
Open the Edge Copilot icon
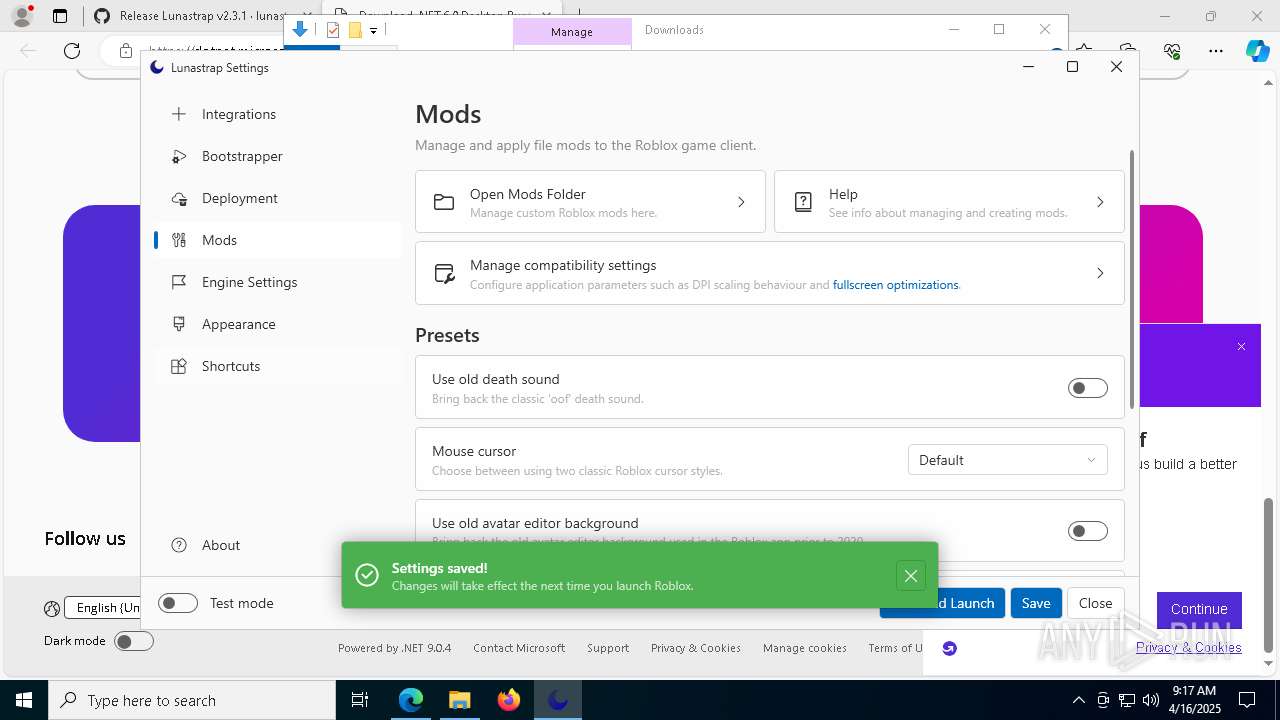1257,50
